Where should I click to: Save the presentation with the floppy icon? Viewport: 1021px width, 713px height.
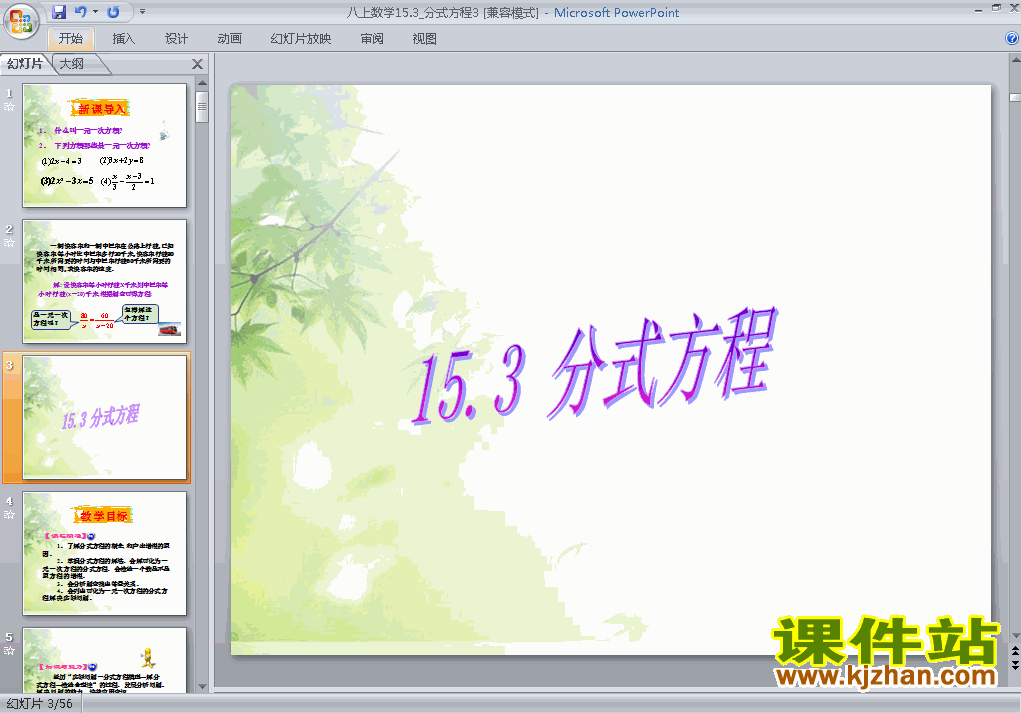pyautogui.click(x=59, y=12)
